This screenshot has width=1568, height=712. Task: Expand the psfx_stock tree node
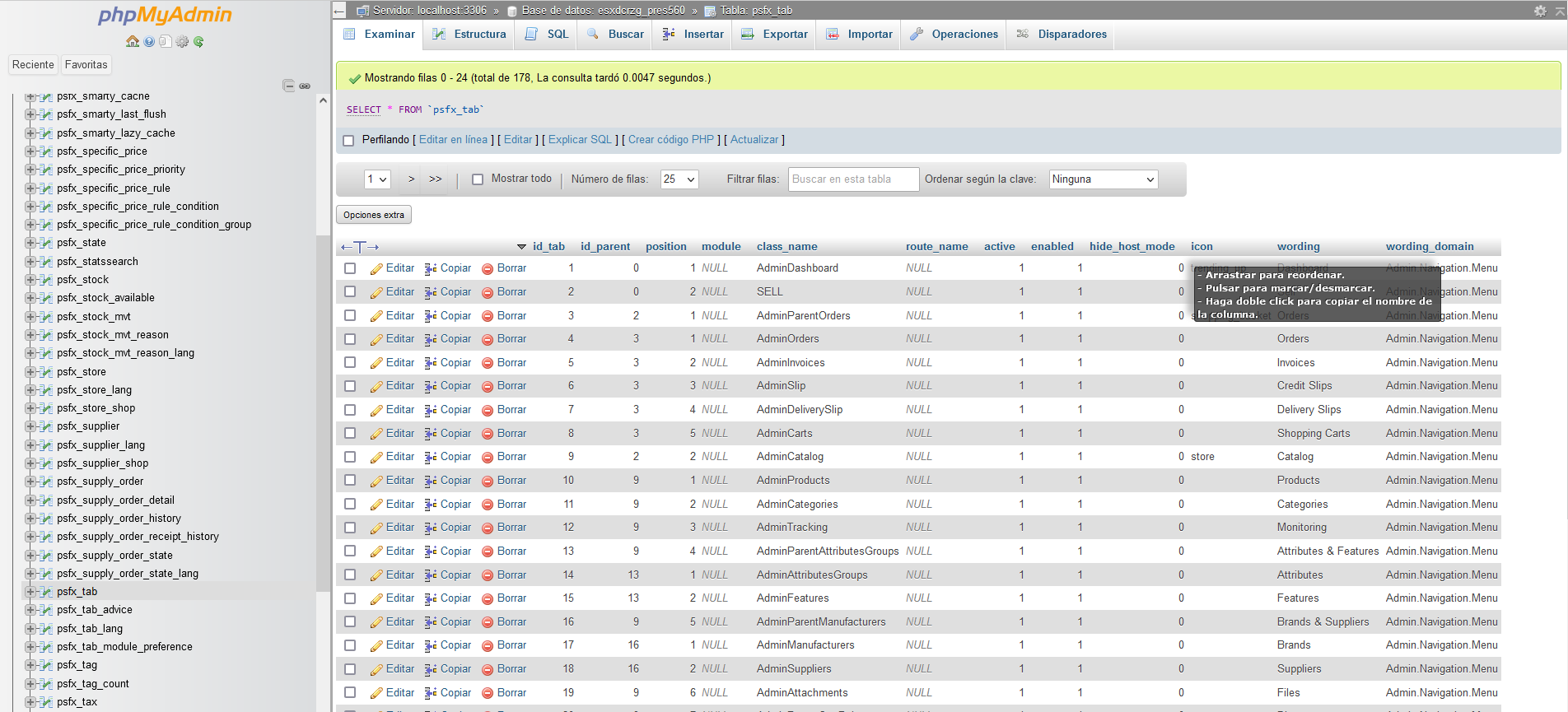pyautogui.click(x=30, y=280)
